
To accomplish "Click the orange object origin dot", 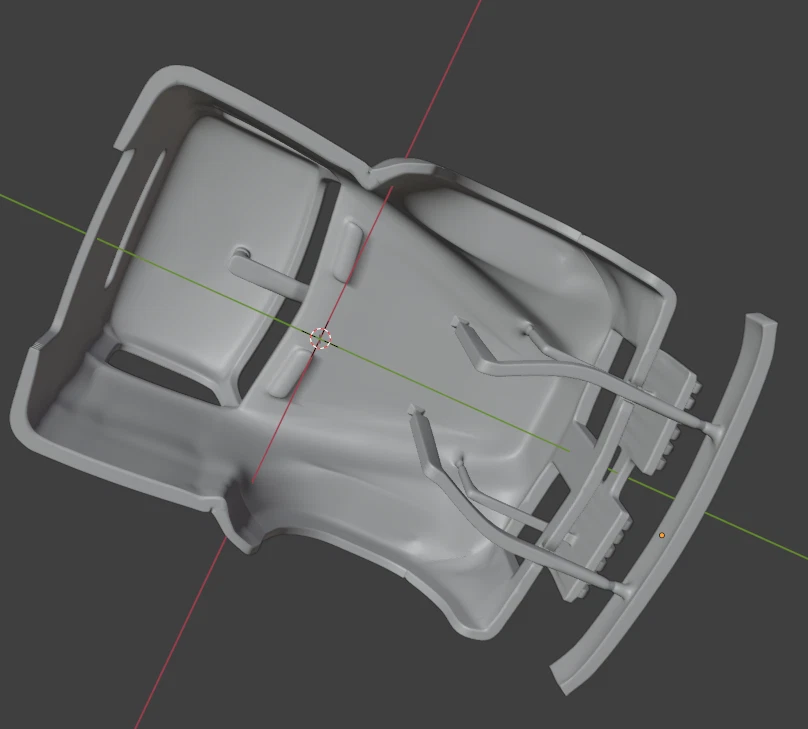I will 662,535.
